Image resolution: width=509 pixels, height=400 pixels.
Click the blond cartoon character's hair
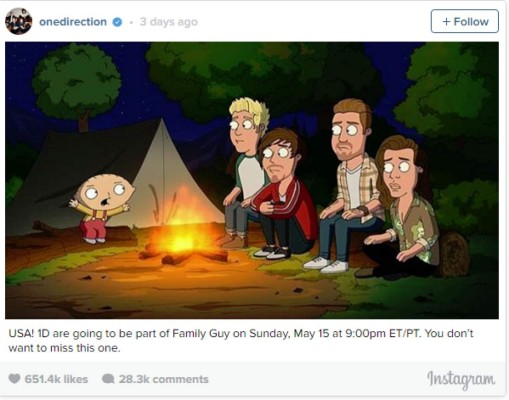[251, 111]
